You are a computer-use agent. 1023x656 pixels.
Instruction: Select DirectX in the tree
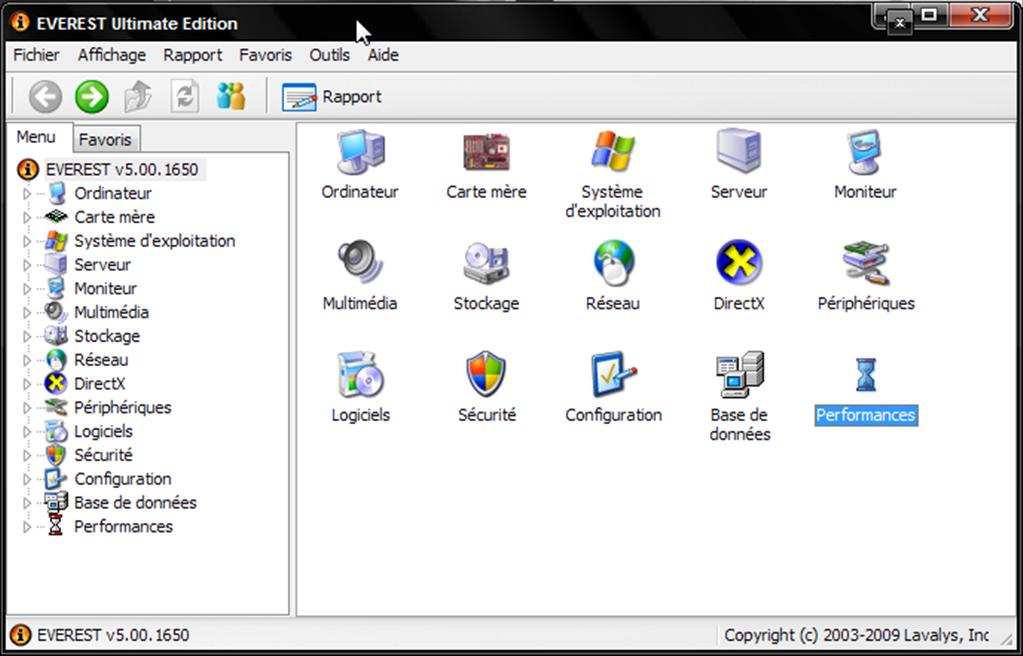point(100,384)
